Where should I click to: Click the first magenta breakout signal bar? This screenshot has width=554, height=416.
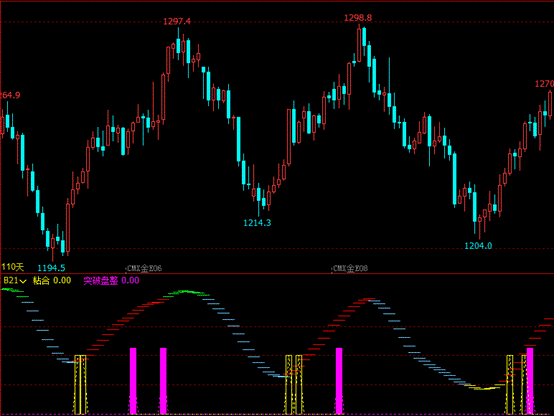pos(133,381)
